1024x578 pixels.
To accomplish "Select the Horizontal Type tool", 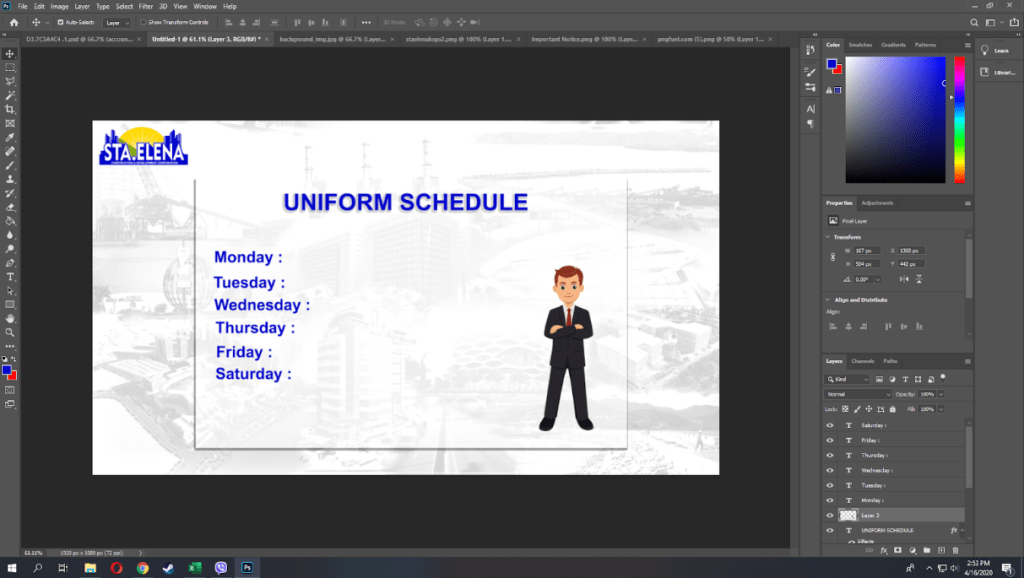I will point(10,276).
